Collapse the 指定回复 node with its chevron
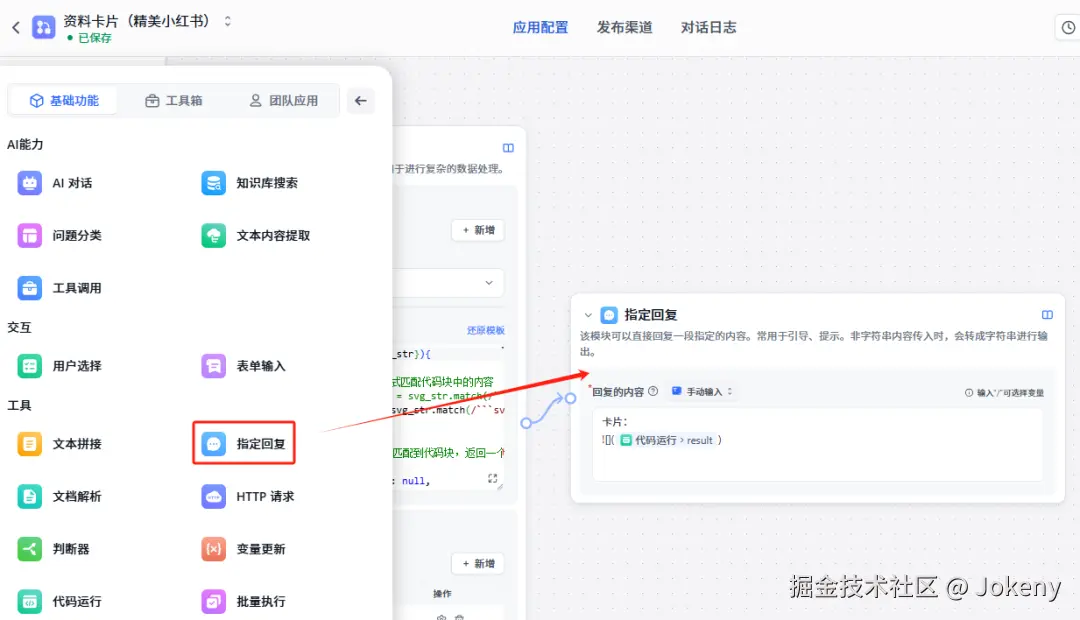 click(x=588, y=316)
